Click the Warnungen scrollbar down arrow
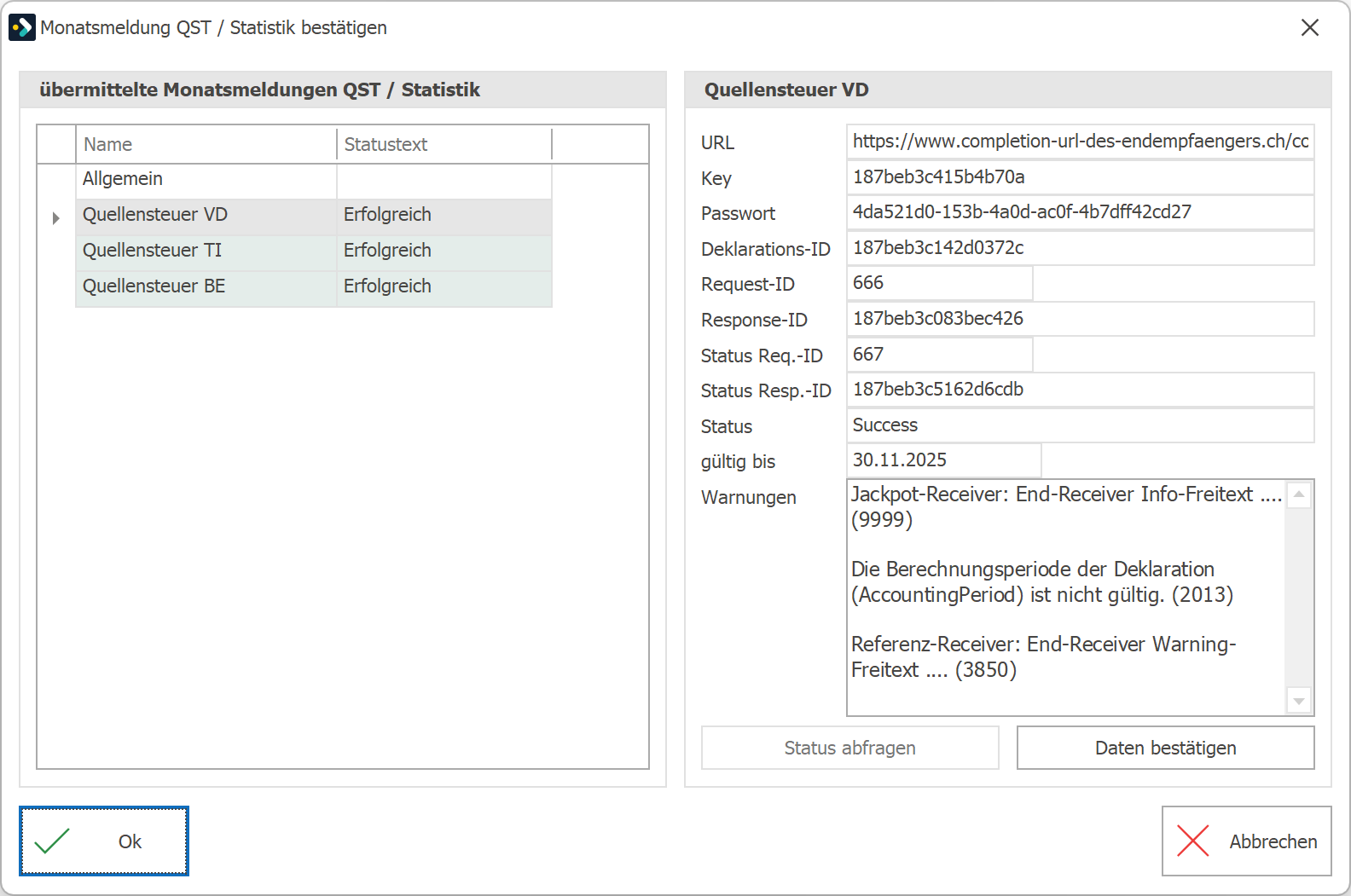The height and width of the screenshot is (896, 1351). coord(1299,701)
